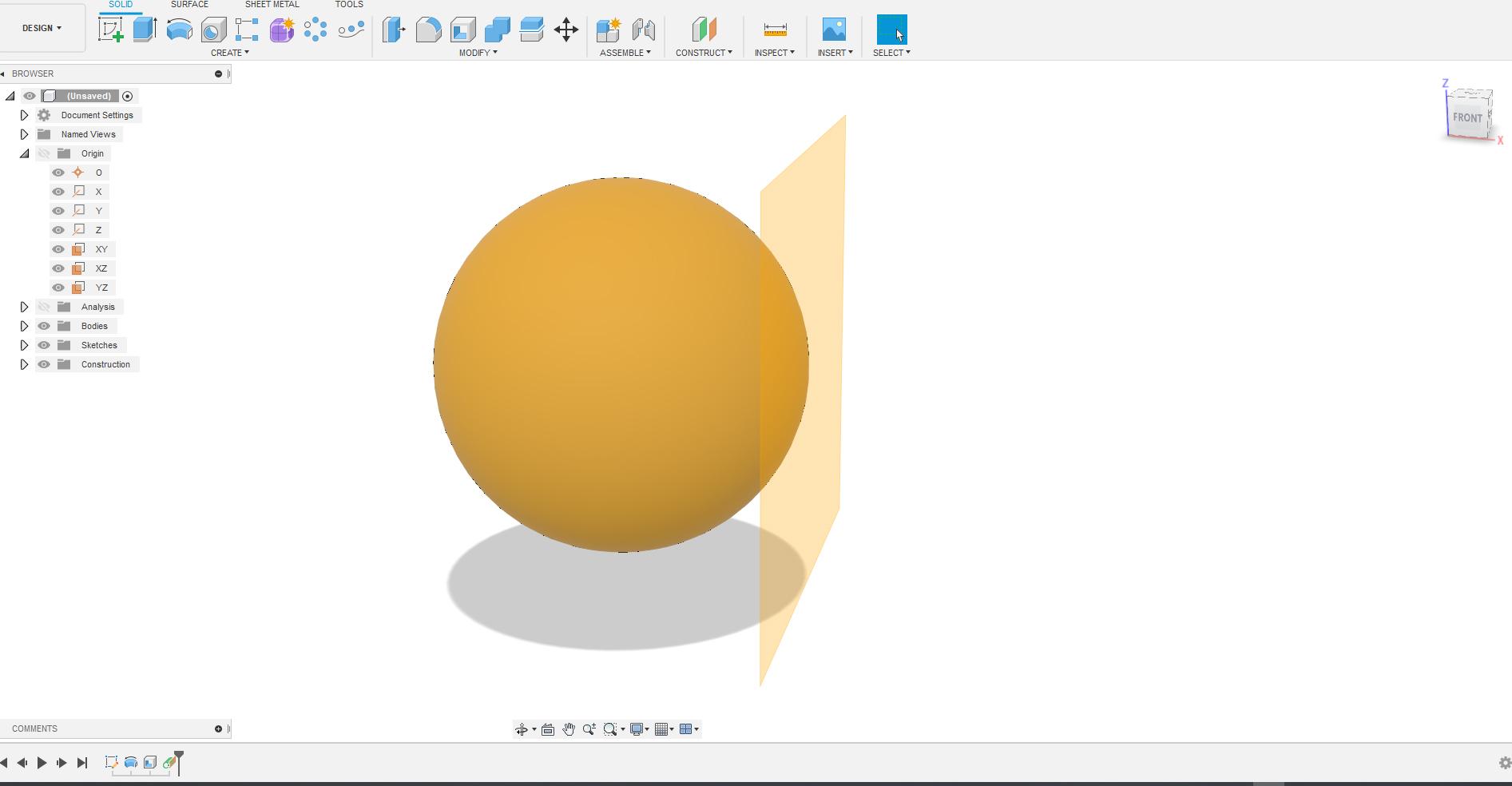This screenshot has height=786, width=1512.
Task: Select the Create Sketch tool
Action: (x=111, y=30)
